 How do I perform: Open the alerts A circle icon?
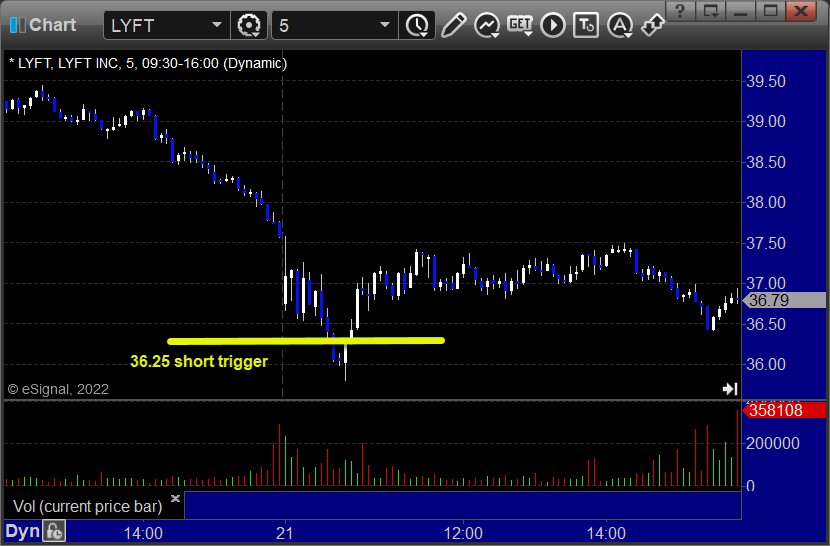[620, 25]
